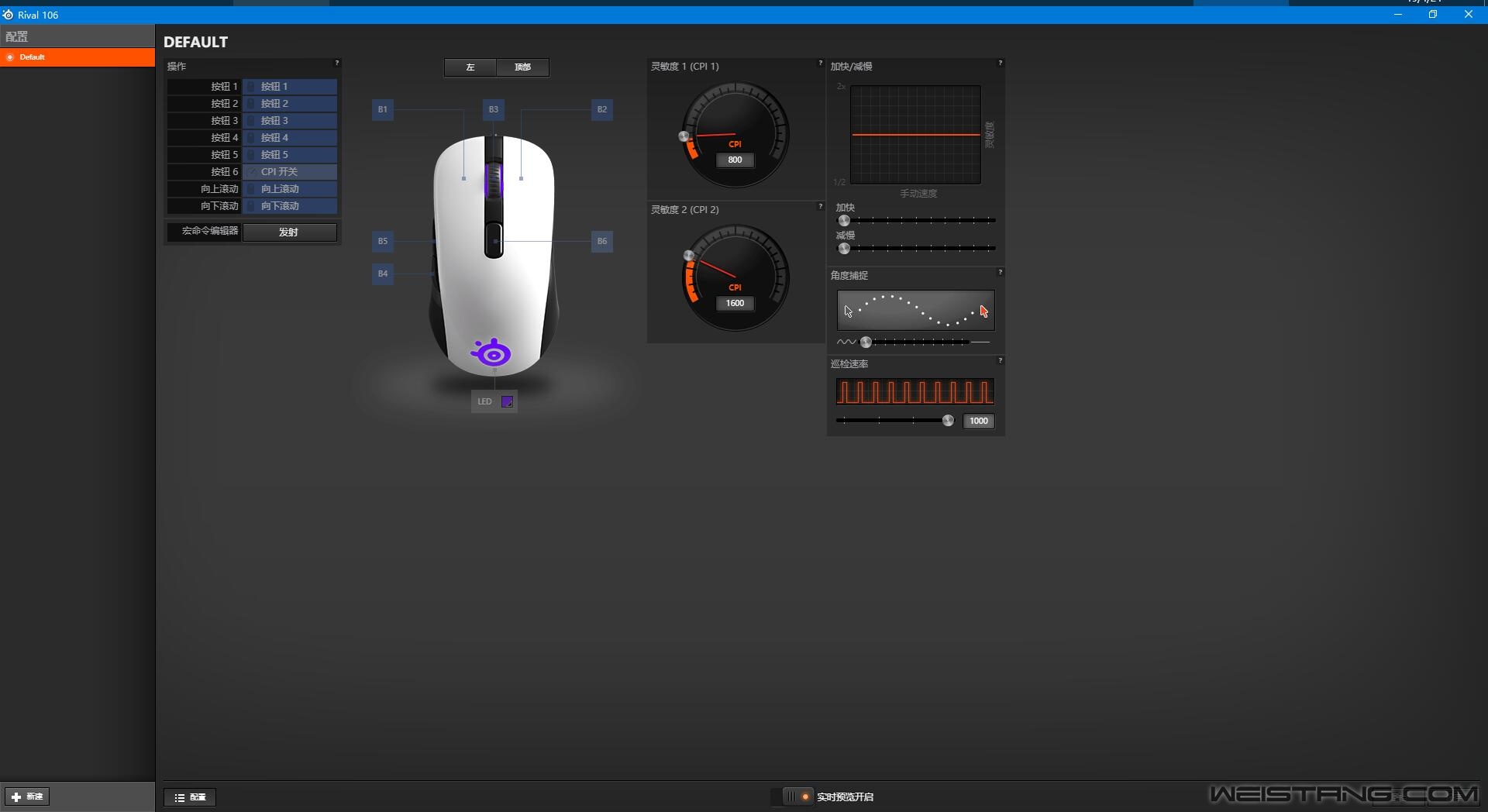Click the B1 button marker on mouse

pyautogui.click(x=383, y=109)
